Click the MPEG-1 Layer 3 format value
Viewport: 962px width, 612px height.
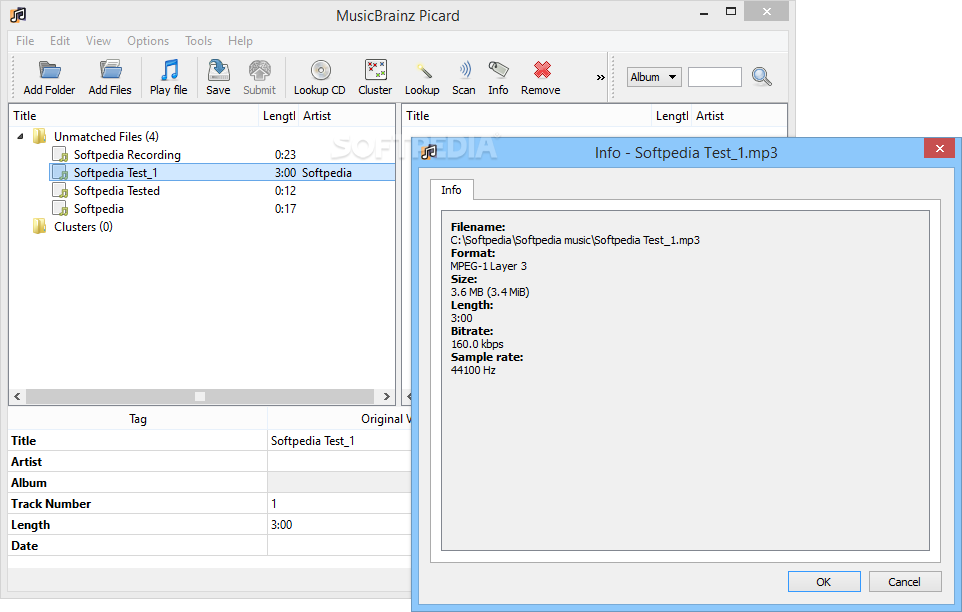pyautogui.click(x=488, y=266)
